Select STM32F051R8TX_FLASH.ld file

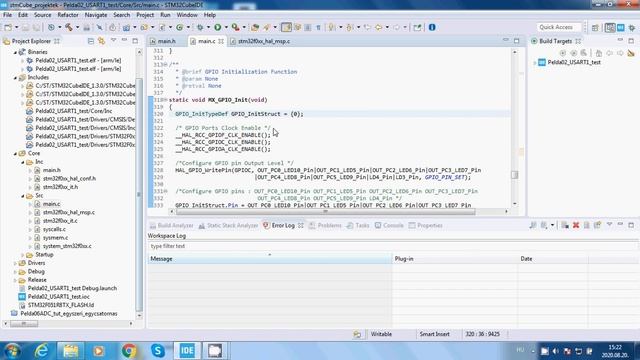(x=61, y=305)
